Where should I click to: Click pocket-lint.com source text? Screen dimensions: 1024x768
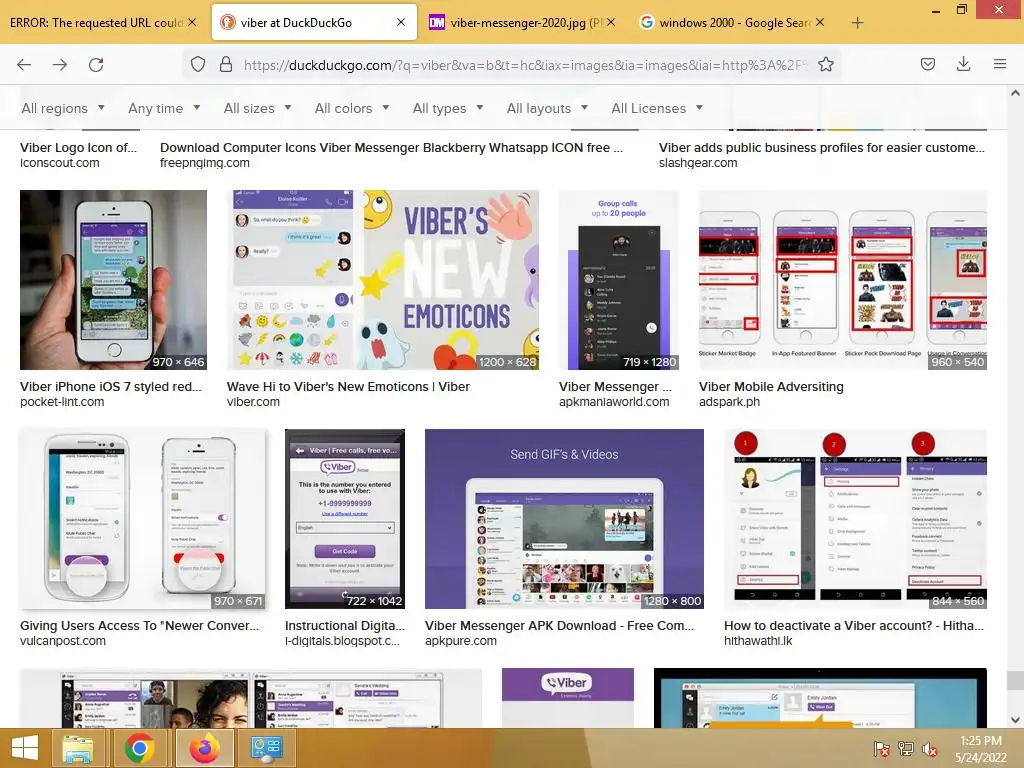pos(62,402)
